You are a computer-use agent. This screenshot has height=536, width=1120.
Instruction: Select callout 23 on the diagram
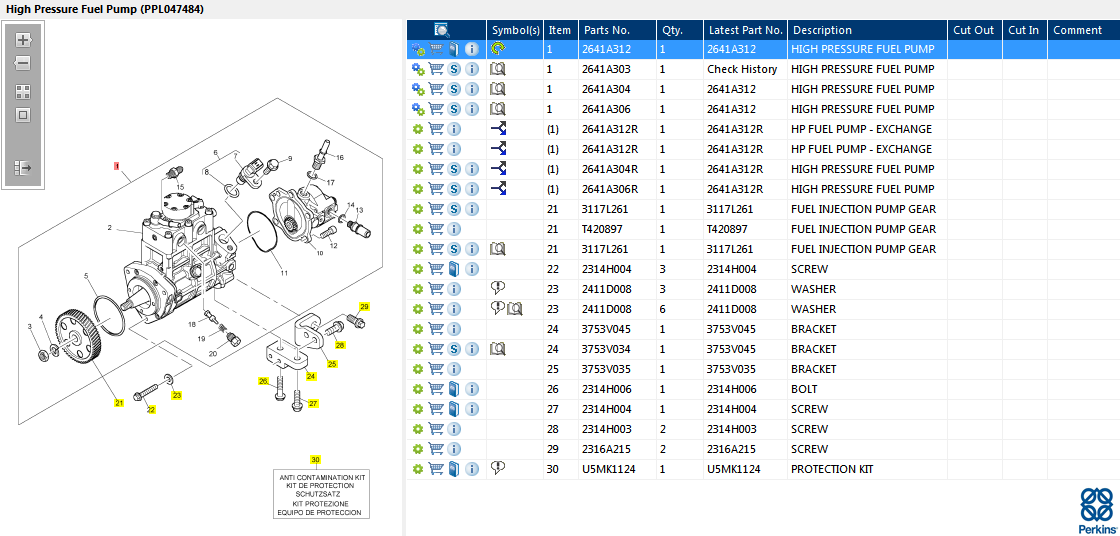click(176, 394)
